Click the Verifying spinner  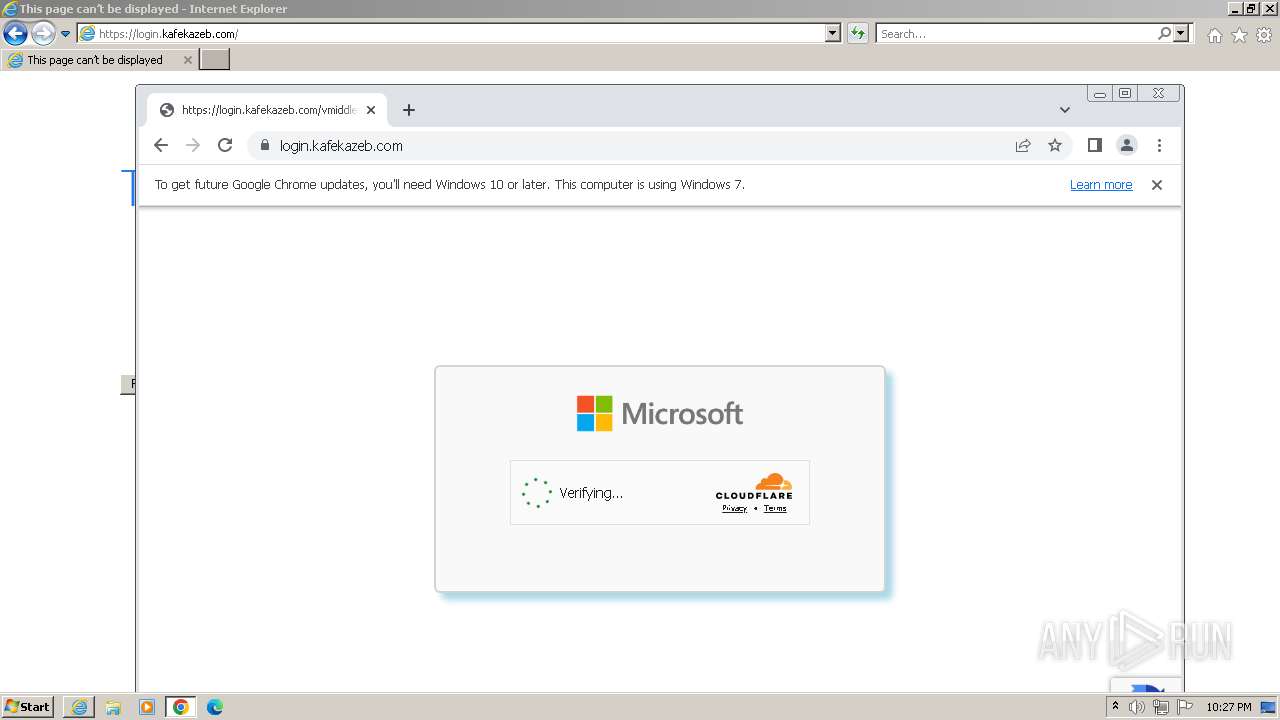[x=537, y=493]
